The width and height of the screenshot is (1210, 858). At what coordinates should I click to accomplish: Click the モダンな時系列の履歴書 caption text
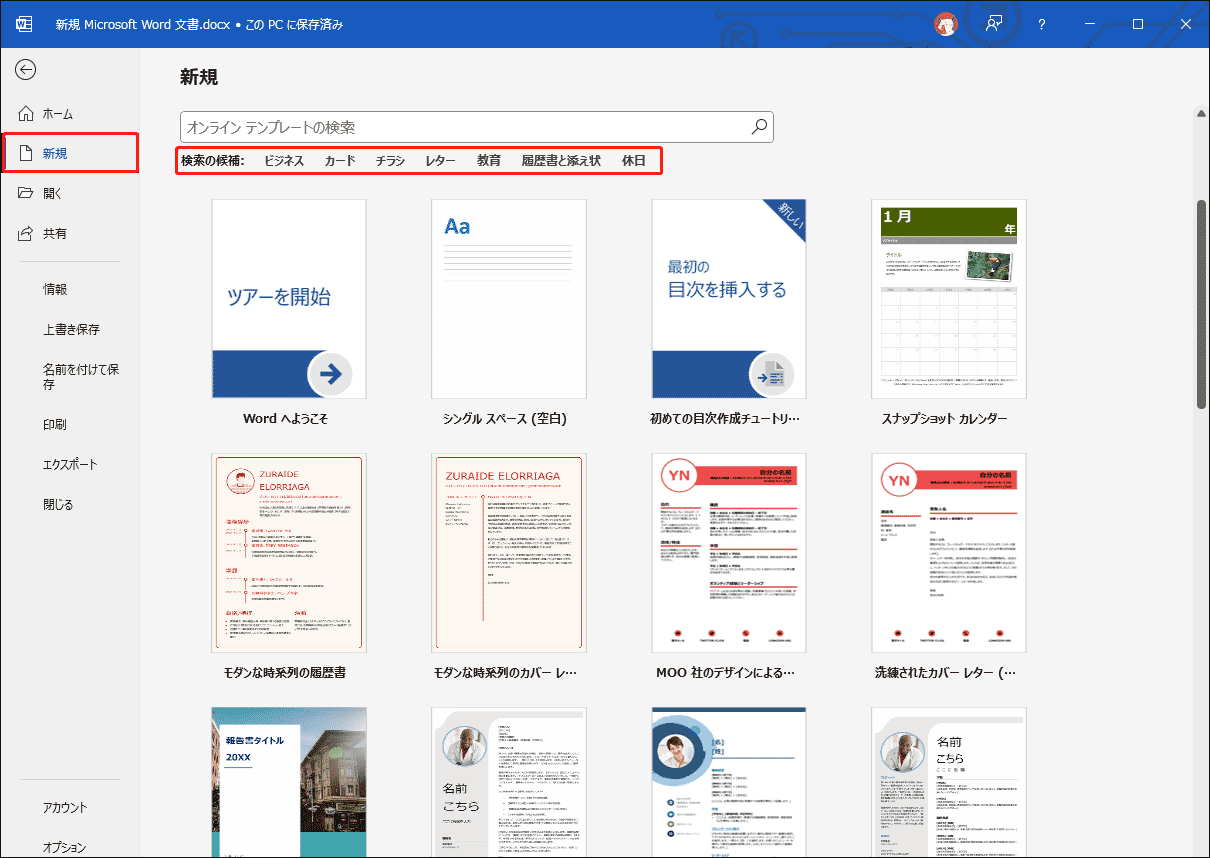(x=286, y=673)
